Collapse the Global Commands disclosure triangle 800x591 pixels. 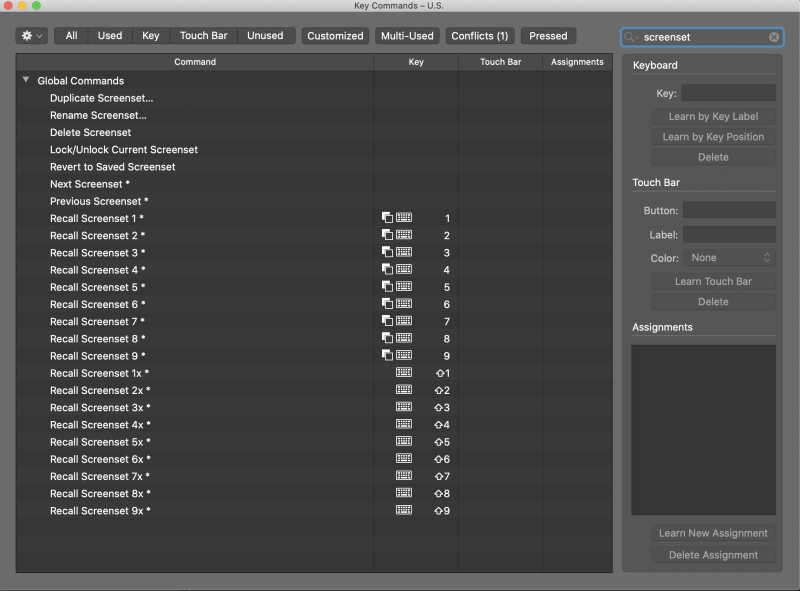26,80
